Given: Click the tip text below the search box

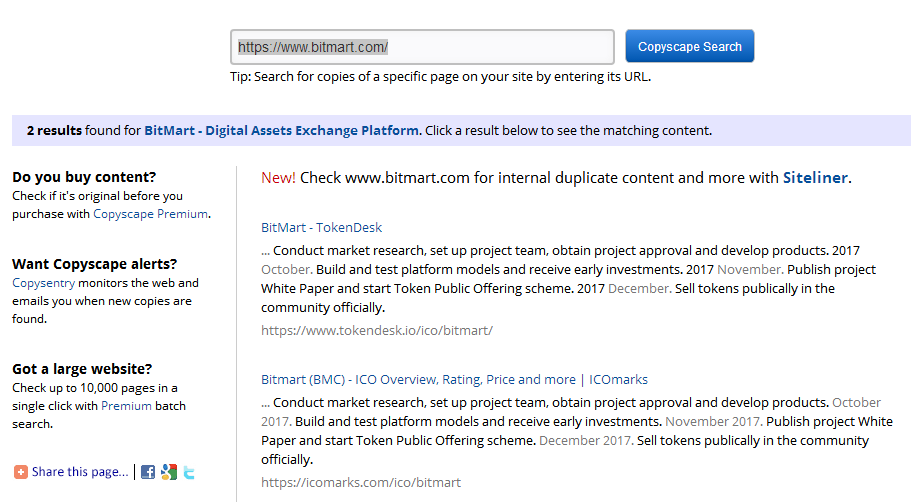Looking at the screenshot, I should [x=440, y=77].
